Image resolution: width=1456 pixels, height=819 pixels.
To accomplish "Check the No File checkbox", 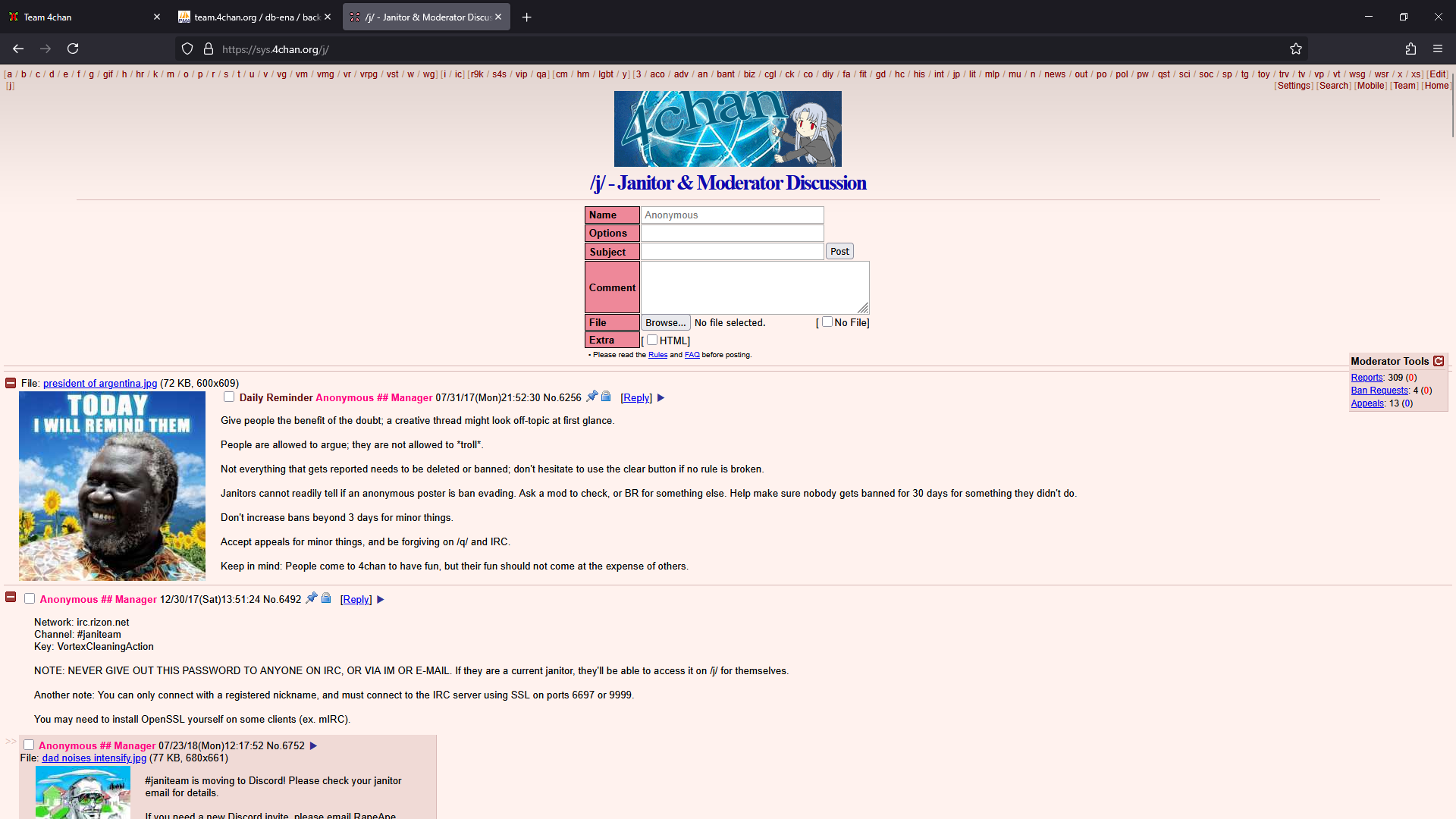I will [x=827, y=322].
